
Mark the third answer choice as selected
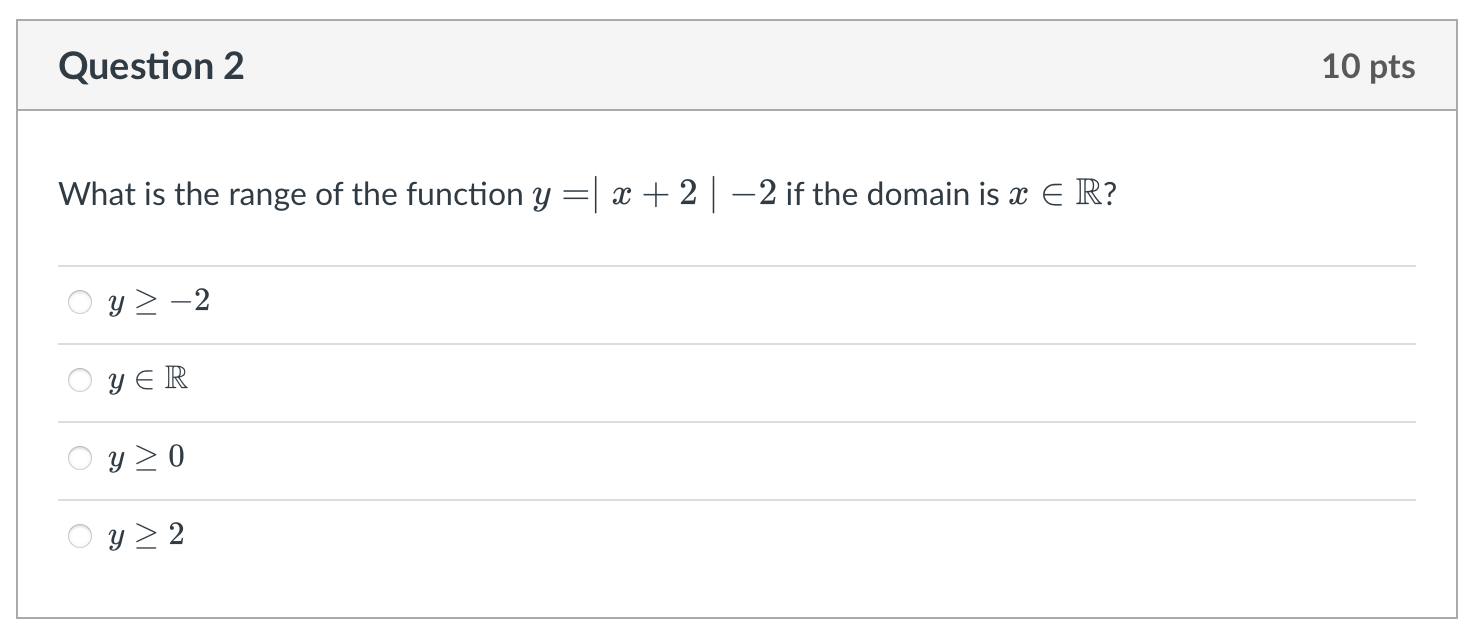click(x=80, y=457)
